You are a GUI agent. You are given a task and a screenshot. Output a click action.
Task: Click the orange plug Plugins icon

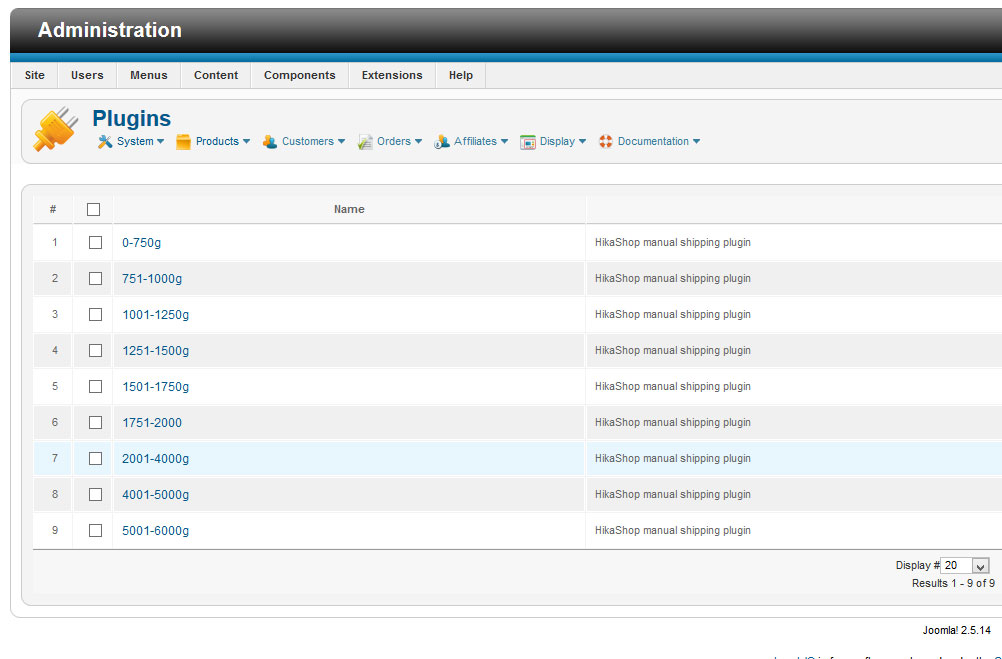56,128
